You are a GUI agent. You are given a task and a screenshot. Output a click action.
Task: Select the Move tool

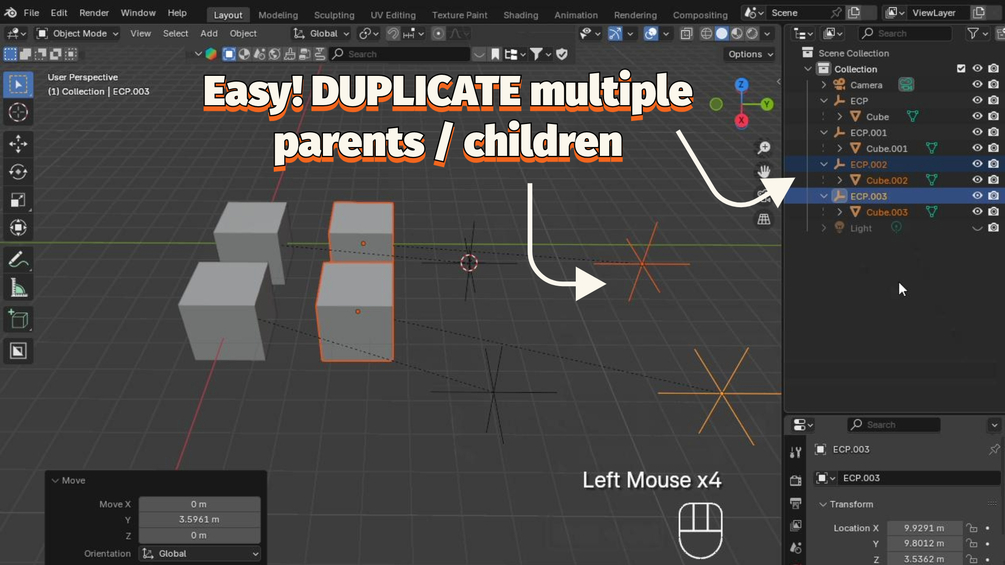click(x=18, y=143)
